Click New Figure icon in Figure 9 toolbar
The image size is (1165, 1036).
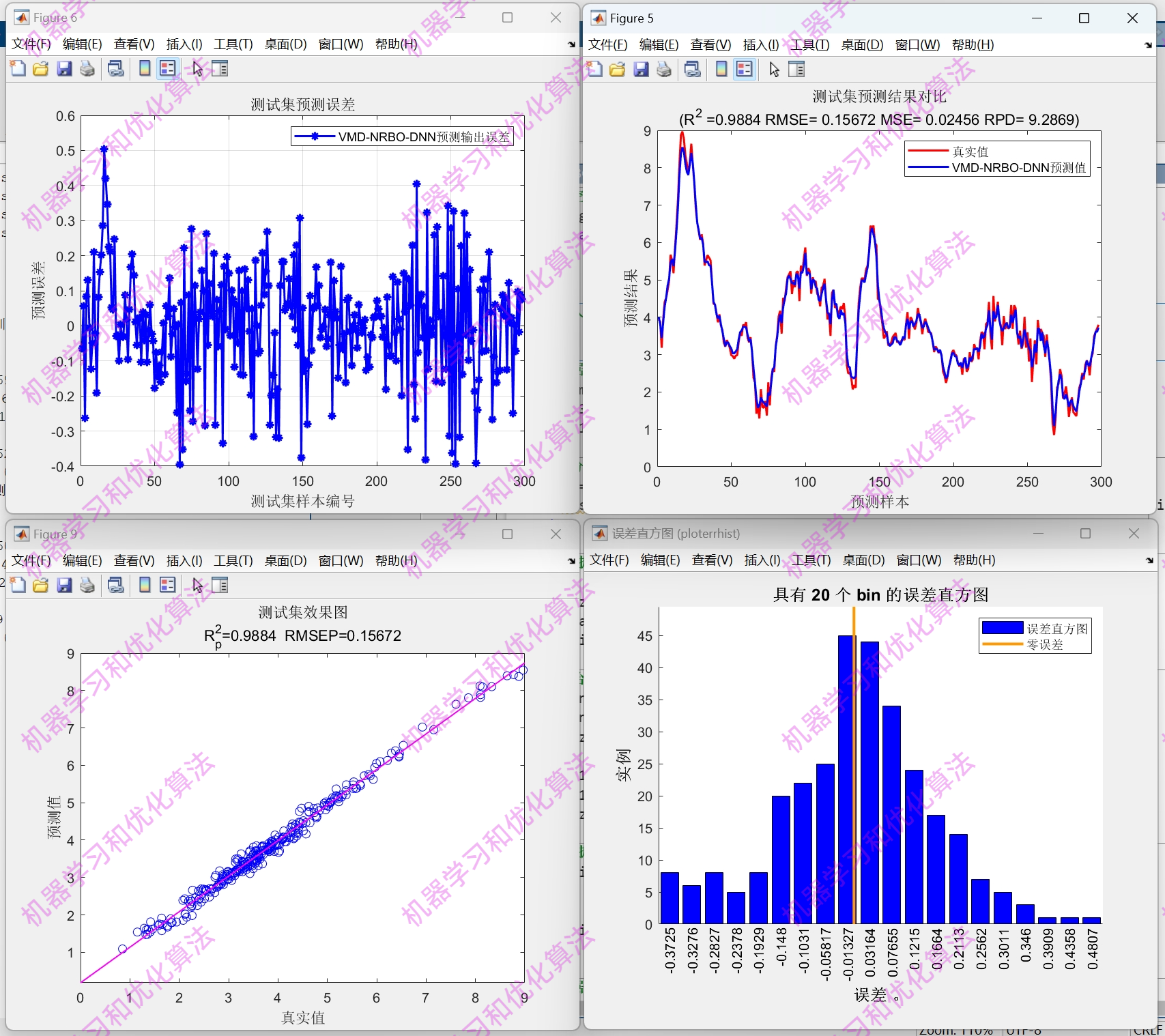(18, 585)
